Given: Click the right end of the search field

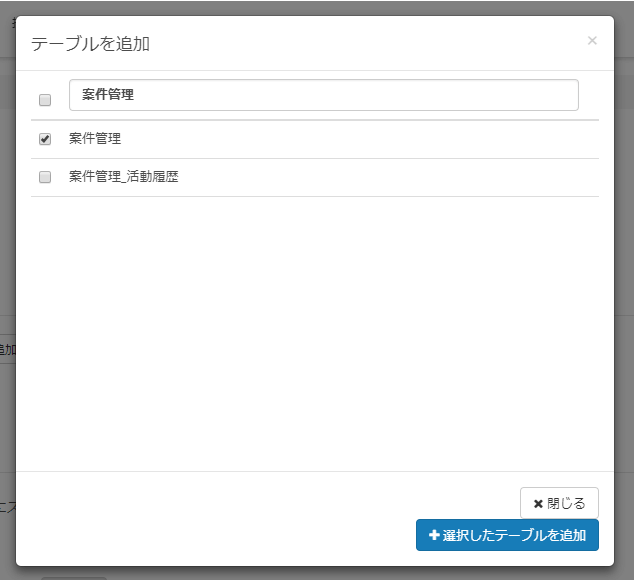Looking at the screenshot, I should point(560,95).
